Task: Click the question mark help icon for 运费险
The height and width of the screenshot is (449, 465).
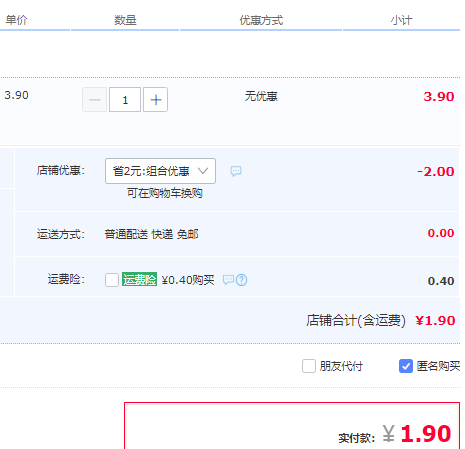Action: click(242, 280)
